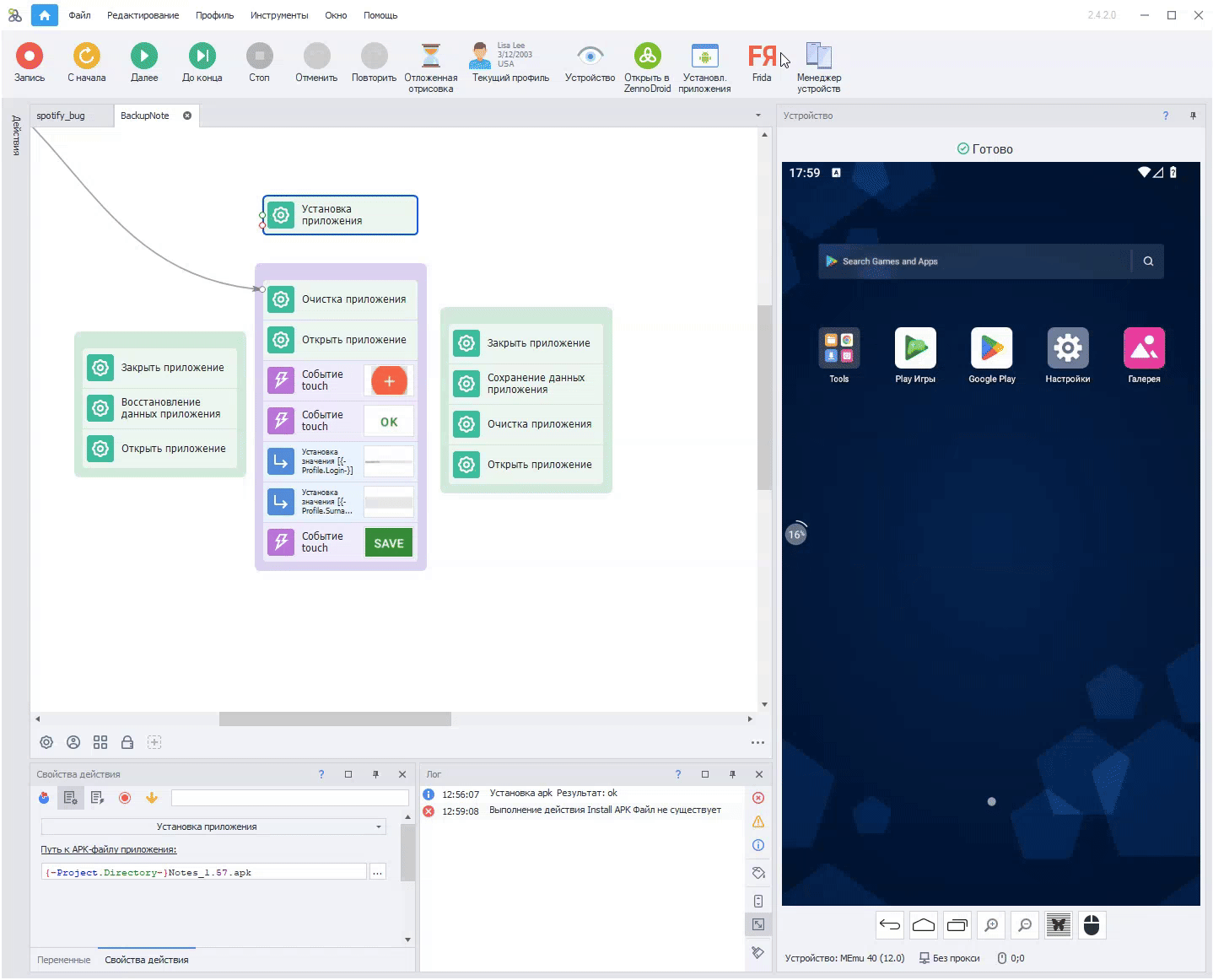The image size is (1213, 980).
Task: Open the Инструменты menu
Action: click(279, 15)
